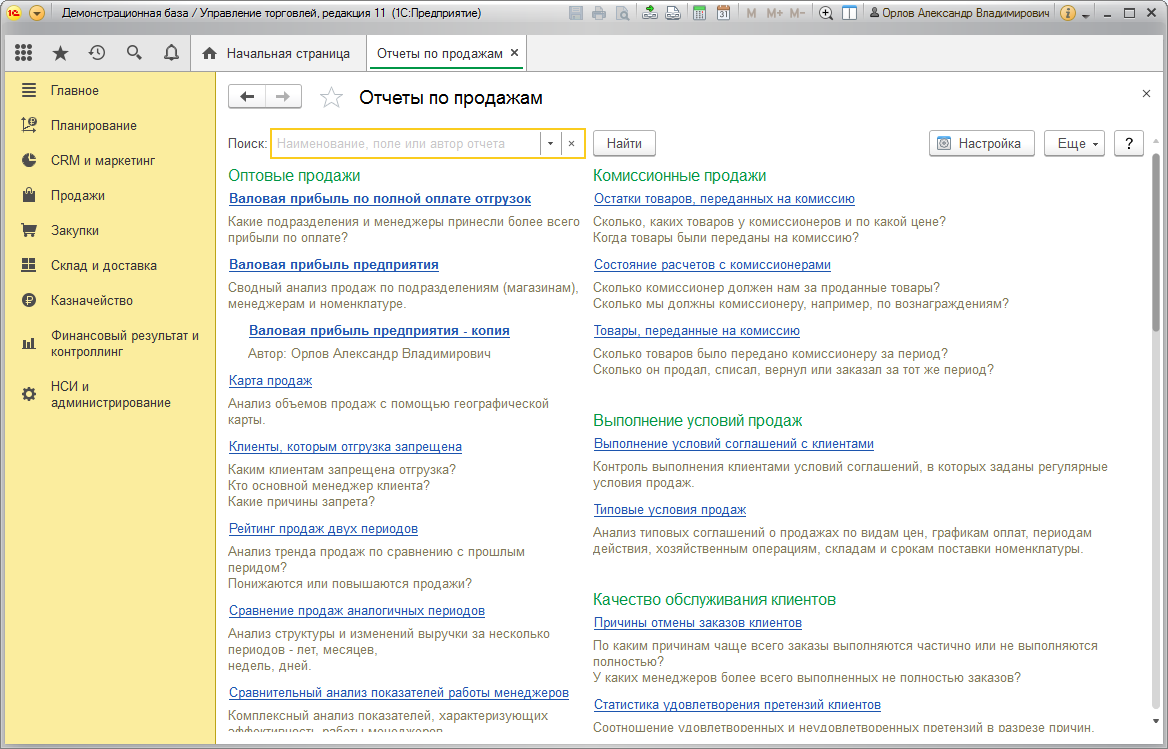The height and width of the screenshot is (749, 1168).
Task: Open the sections grid menu
Action: pos(24,53)
